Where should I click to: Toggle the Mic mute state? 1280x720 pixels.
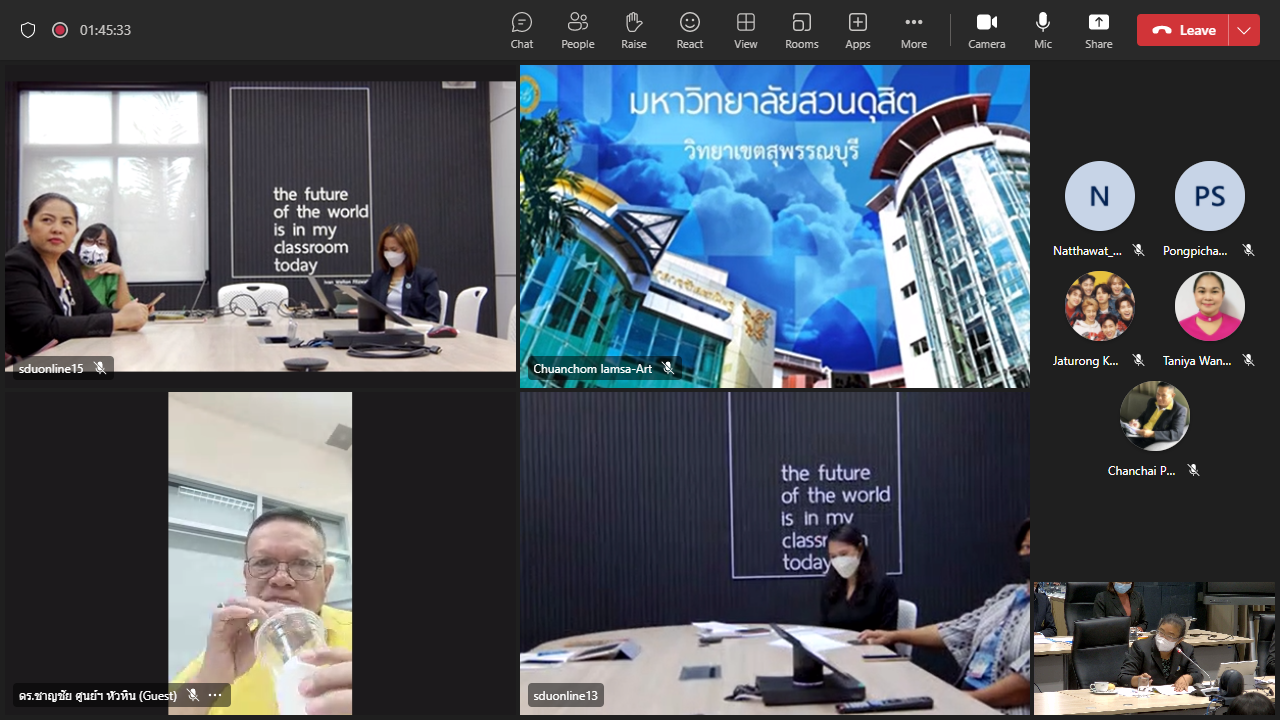[1043, 30]
